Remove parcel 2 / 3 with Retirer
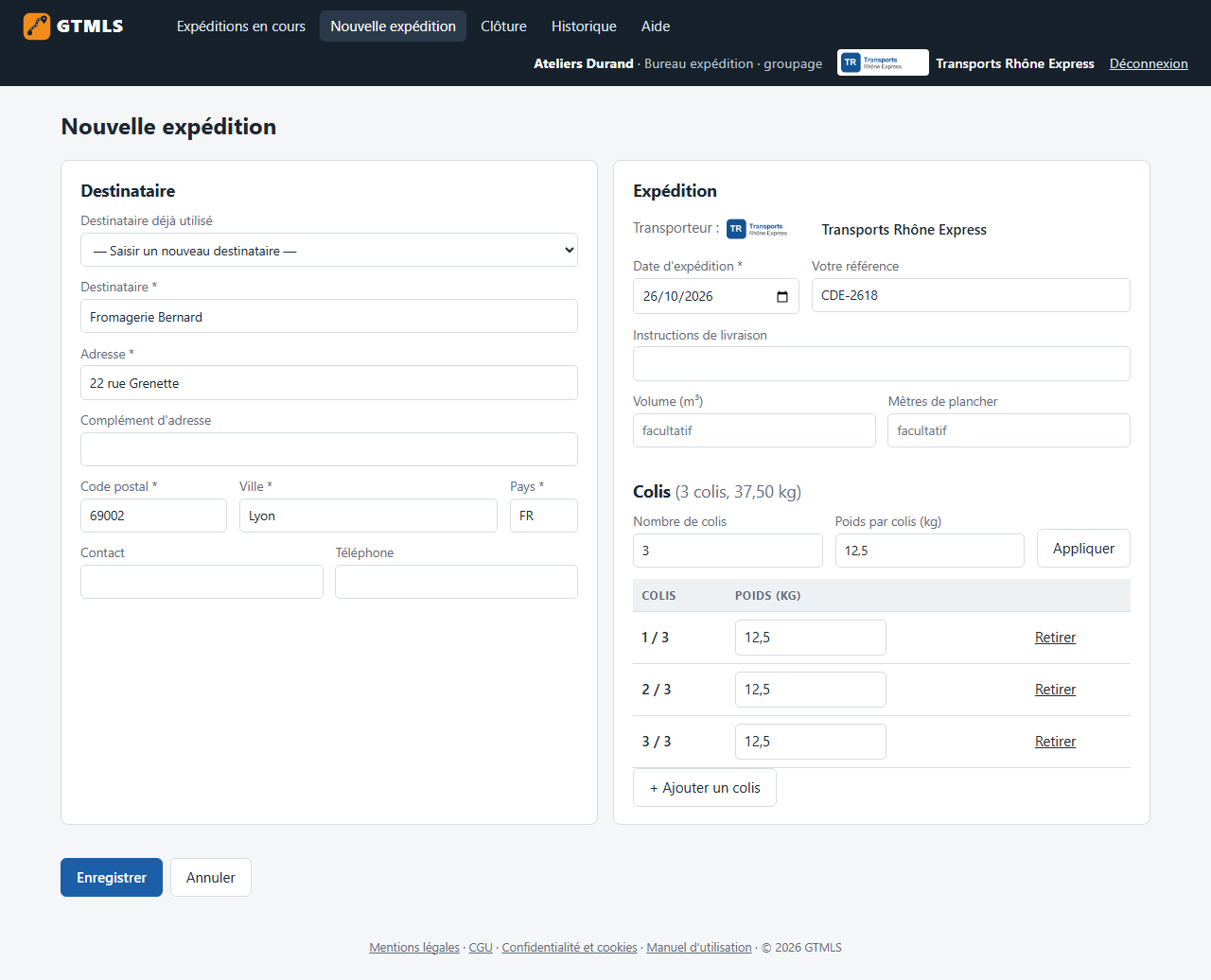The width and height of the screenshot is (1211, 980). [1055, 690]
